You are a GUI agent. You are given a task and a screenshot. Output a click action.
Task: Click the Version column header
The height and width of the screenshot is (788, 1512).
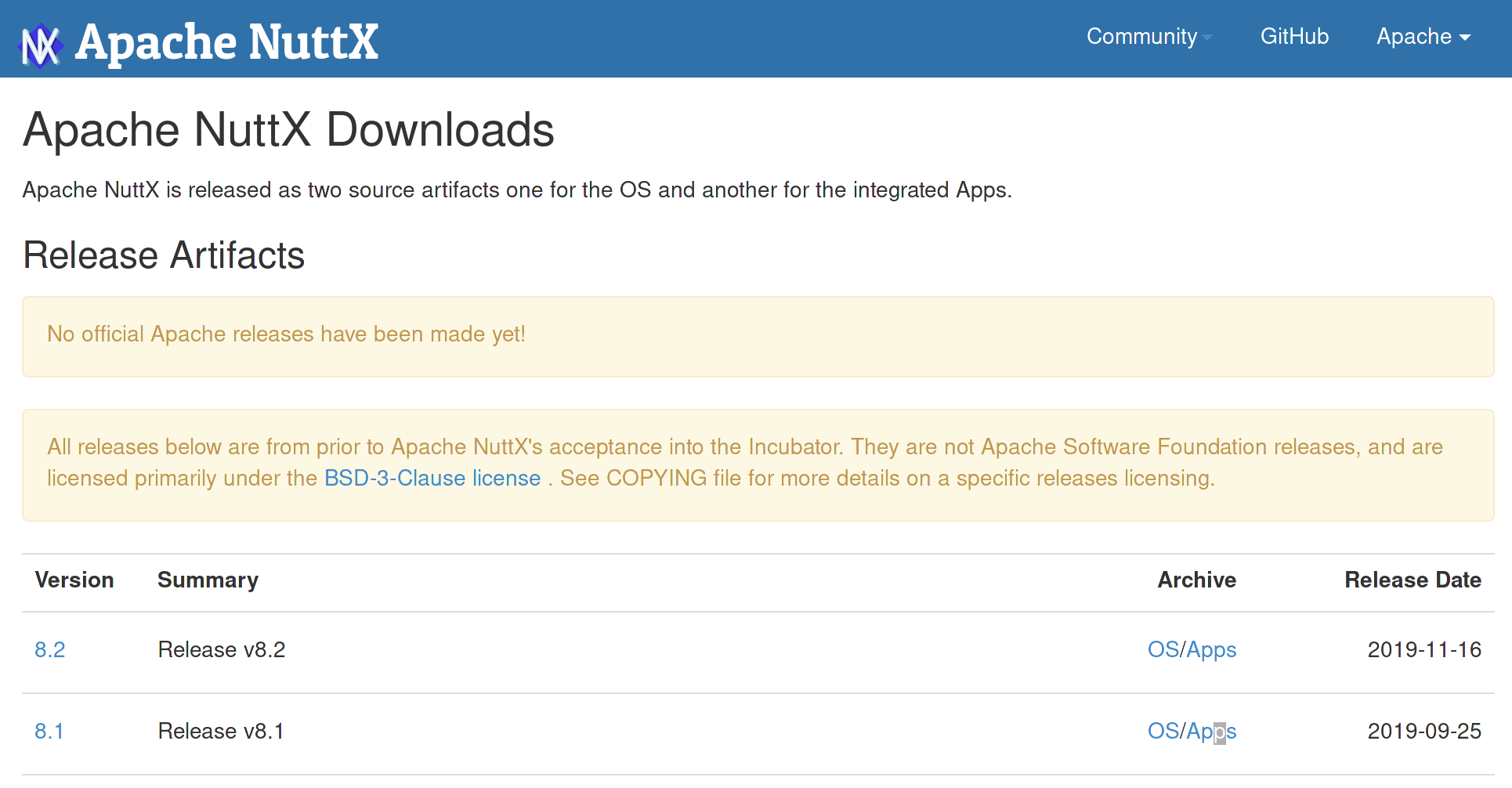click(74, 580)
